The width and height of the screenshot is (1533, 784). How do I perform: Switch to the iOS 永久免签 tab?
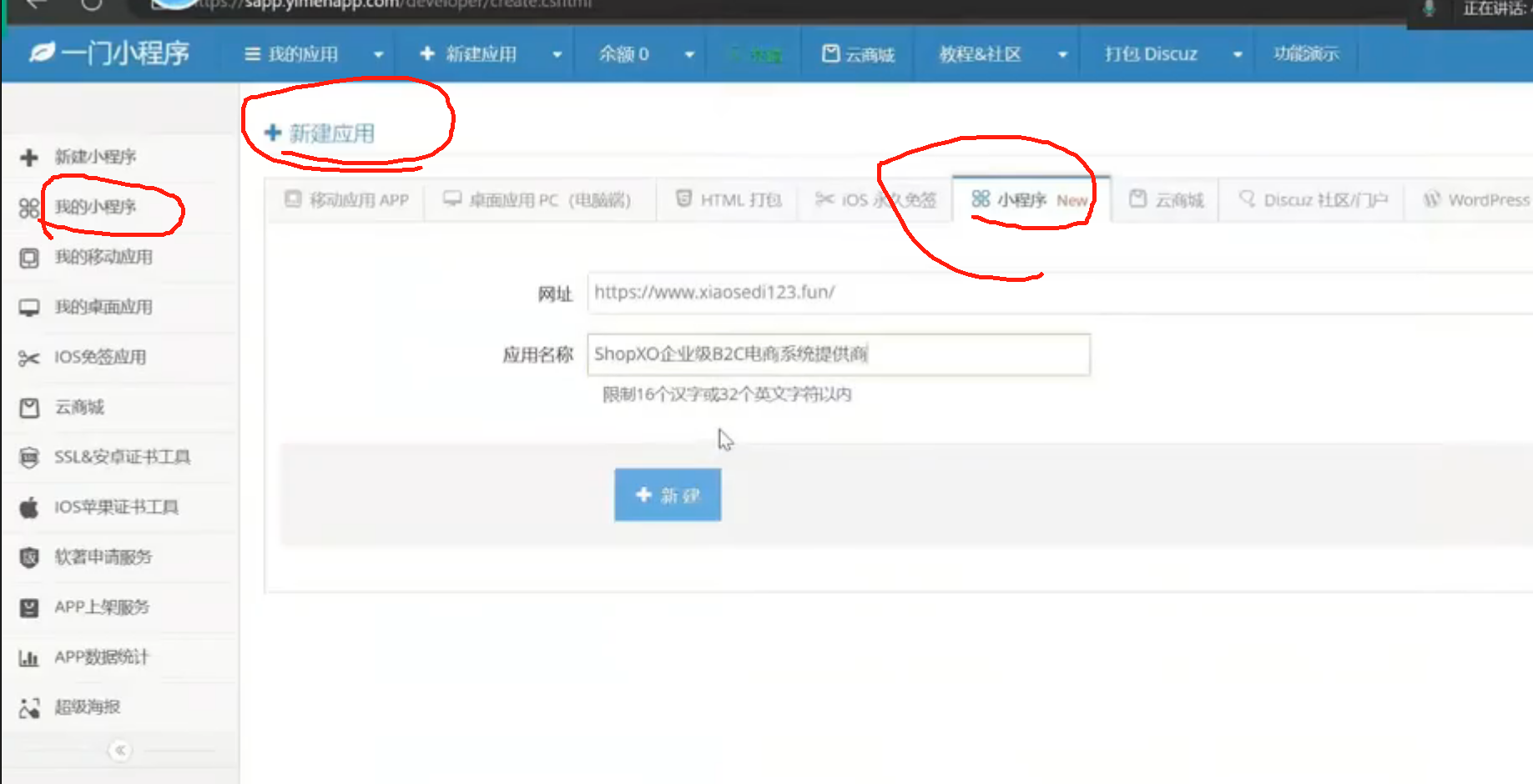tap(875, 200)
